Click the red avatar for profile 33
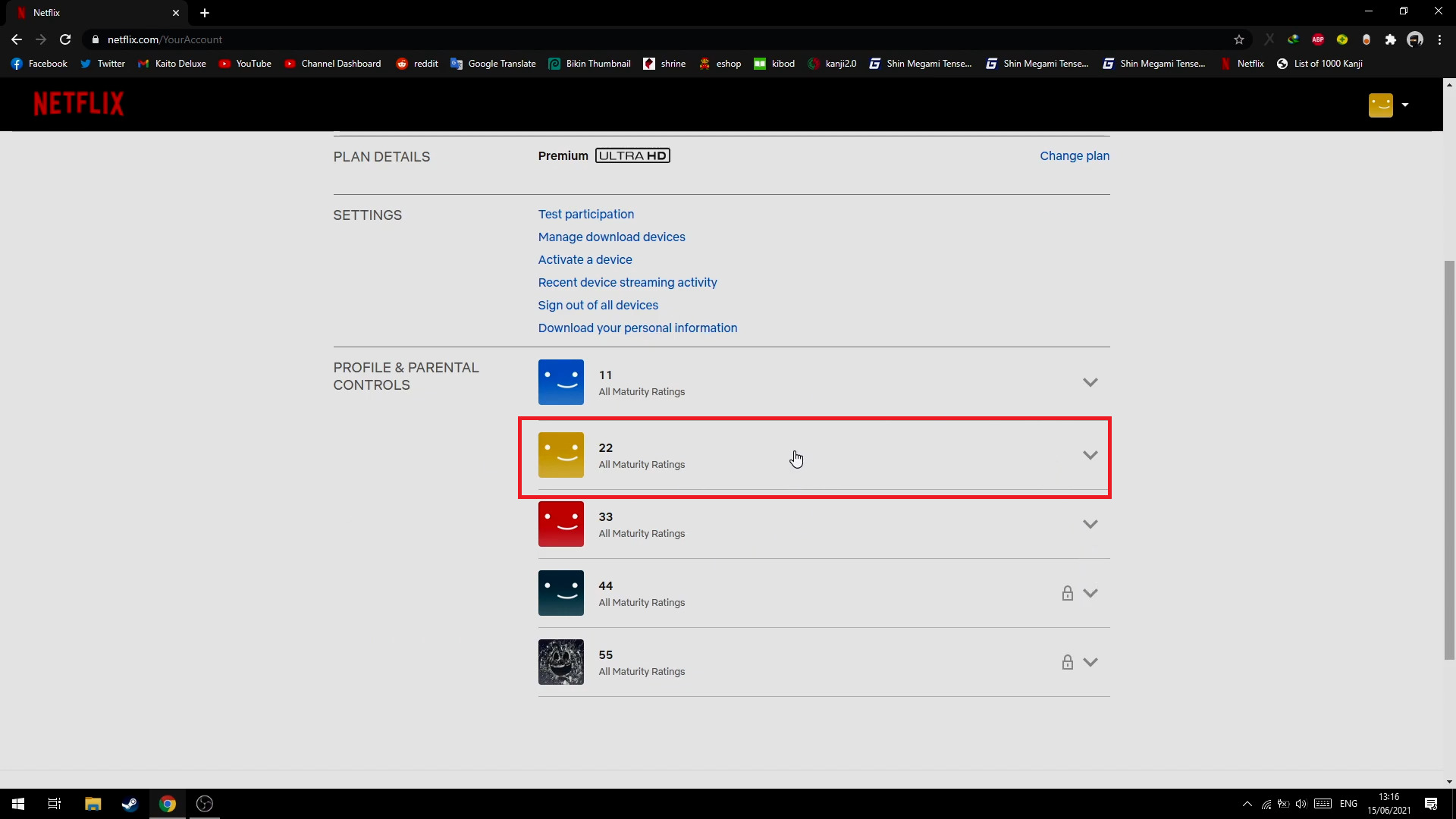Image resolution: width=1456 pixels, height=819 pixels. [x=560, y=524]
